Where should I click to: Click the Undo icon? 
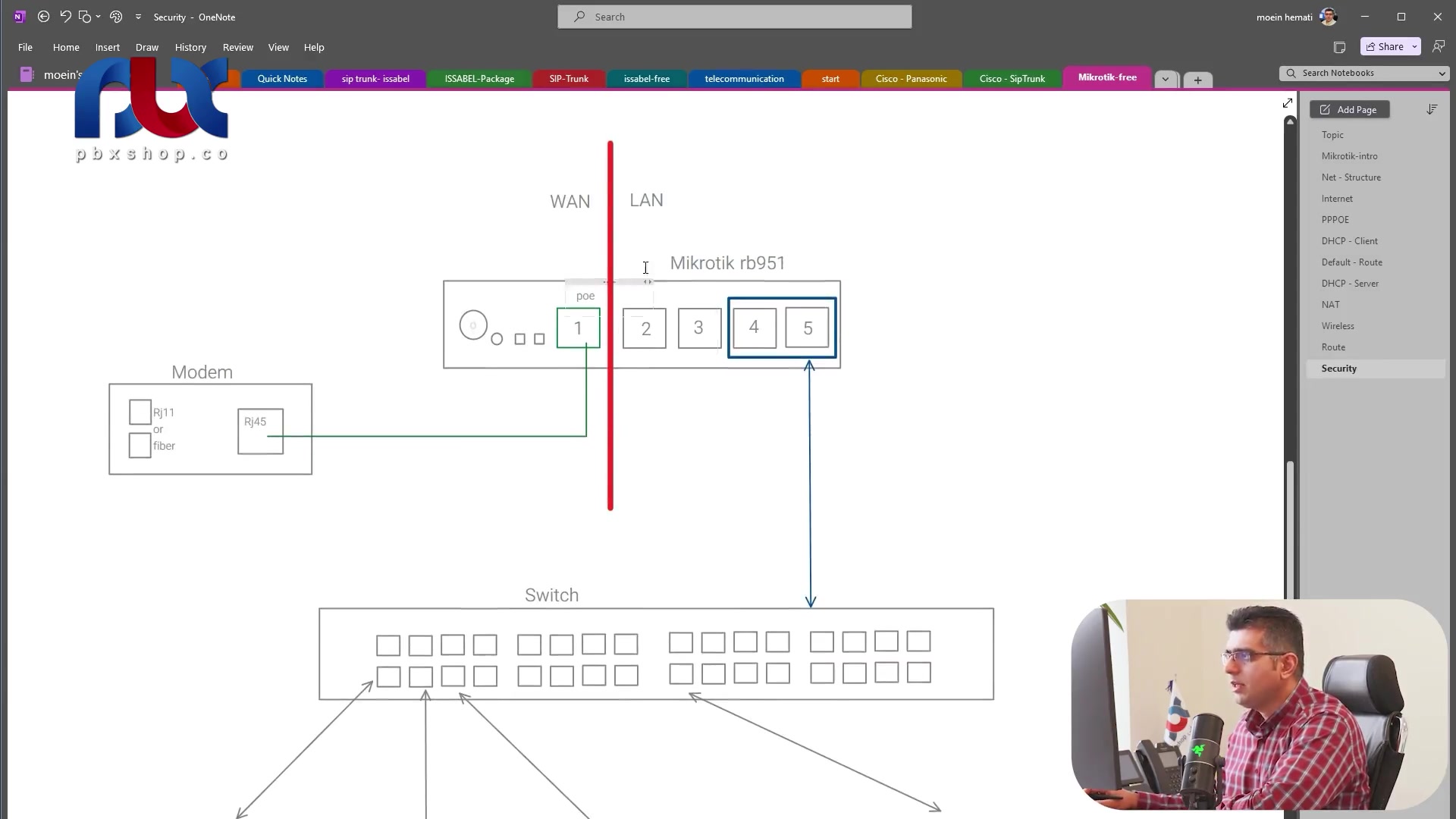(65, 17)
